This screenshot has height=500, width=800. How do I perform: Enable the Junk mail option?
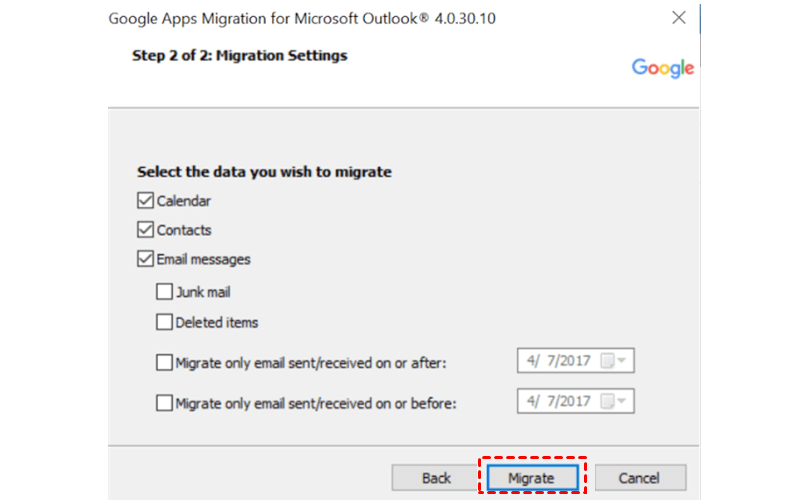[x=164, y=293]
